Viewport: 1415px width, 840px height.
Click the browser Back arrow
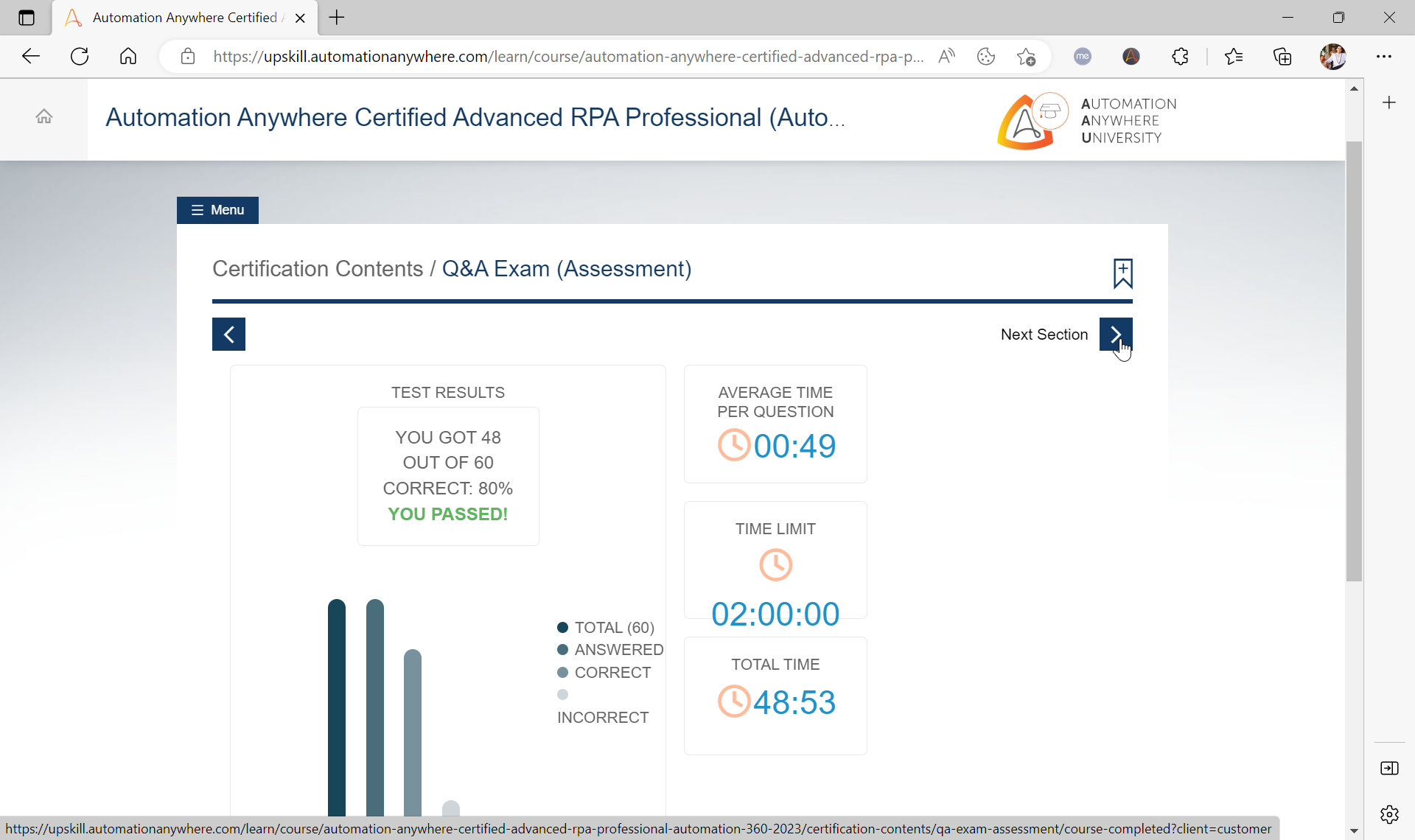click(x=31, y=56)
